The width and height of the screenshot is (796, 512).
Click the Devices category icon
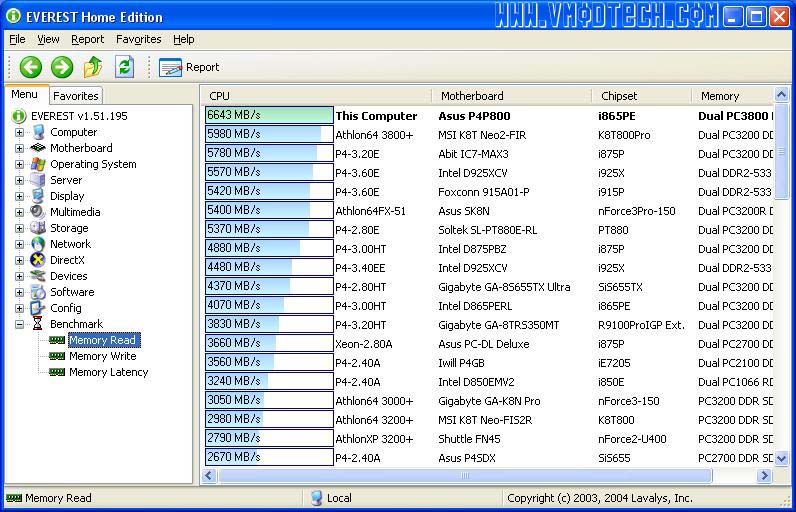point(38,276)
